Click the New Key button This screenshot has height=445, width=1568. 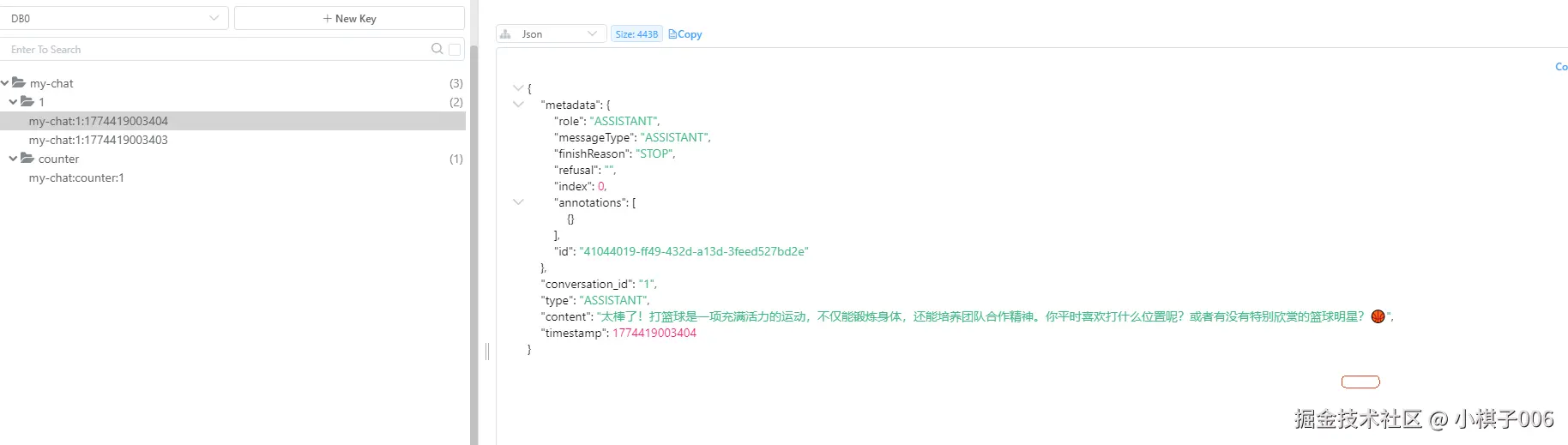[349, 18]
